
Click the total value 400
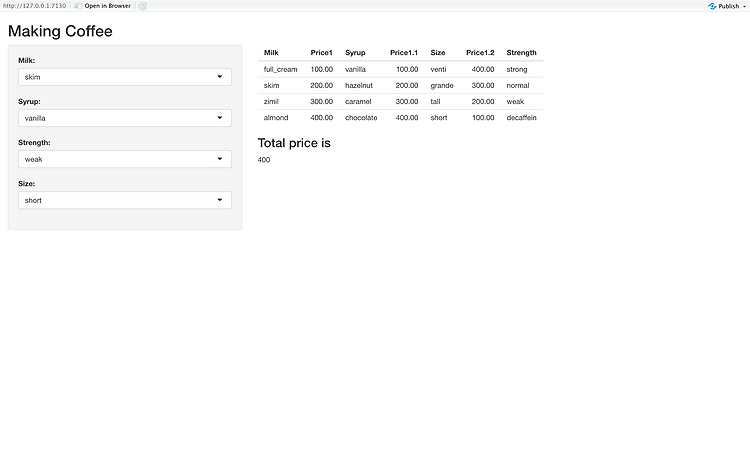click(264, 160)
